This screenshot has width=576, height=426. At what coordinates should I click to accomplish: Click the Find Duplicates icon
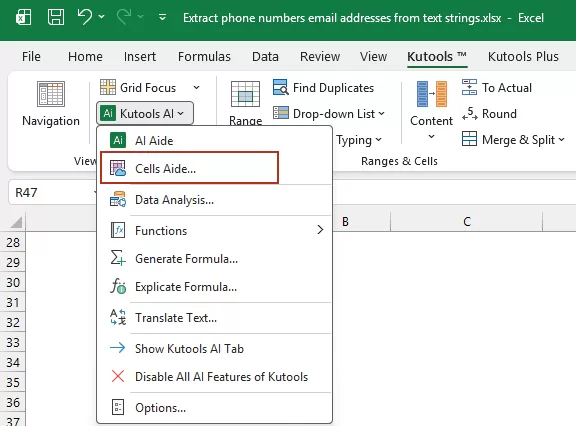[281, 87]
